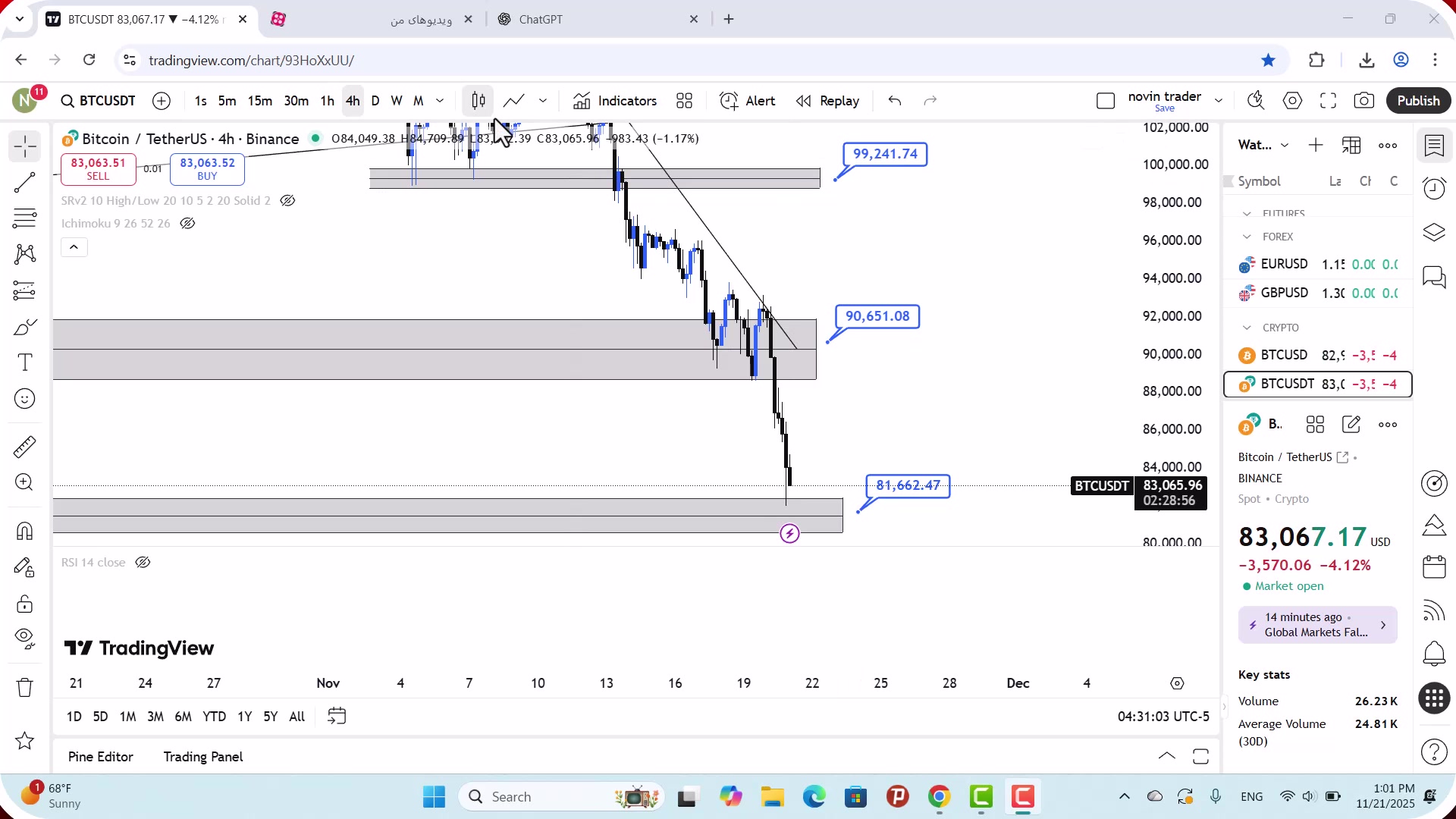Show the hidden Ichimoku indicator
Image resolution: width=1456 pixels, height=819 pixels.
pyautogui.click(x=187, y=224)
